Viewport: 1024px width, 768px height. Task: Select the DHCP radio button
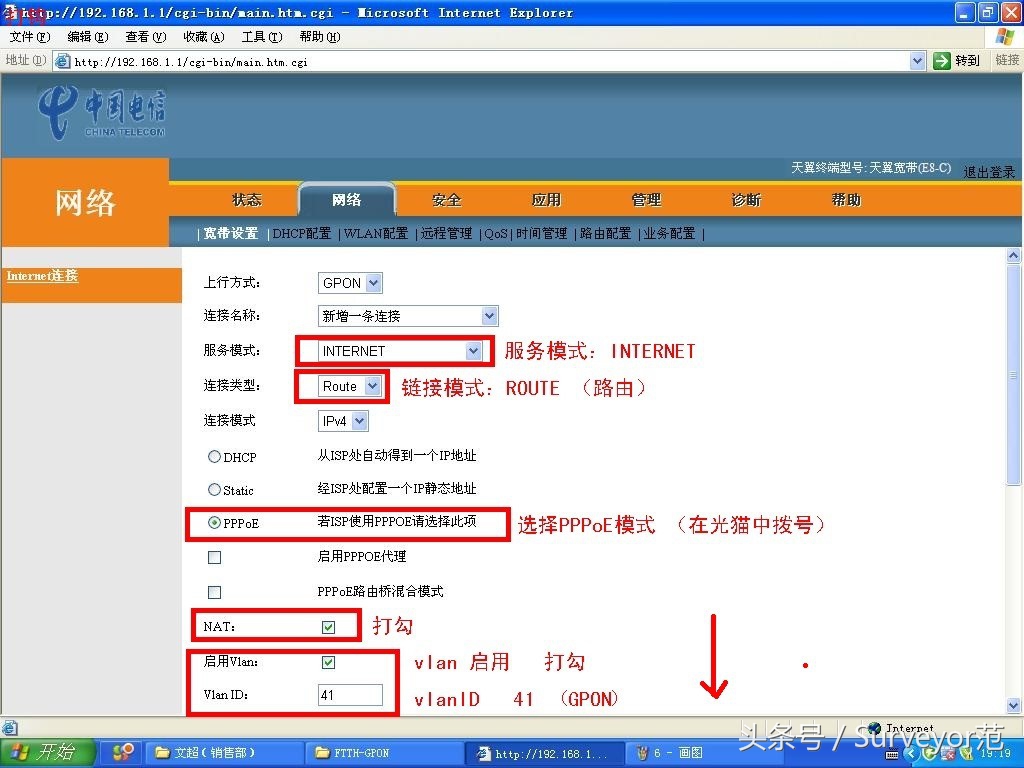(215, 456)
